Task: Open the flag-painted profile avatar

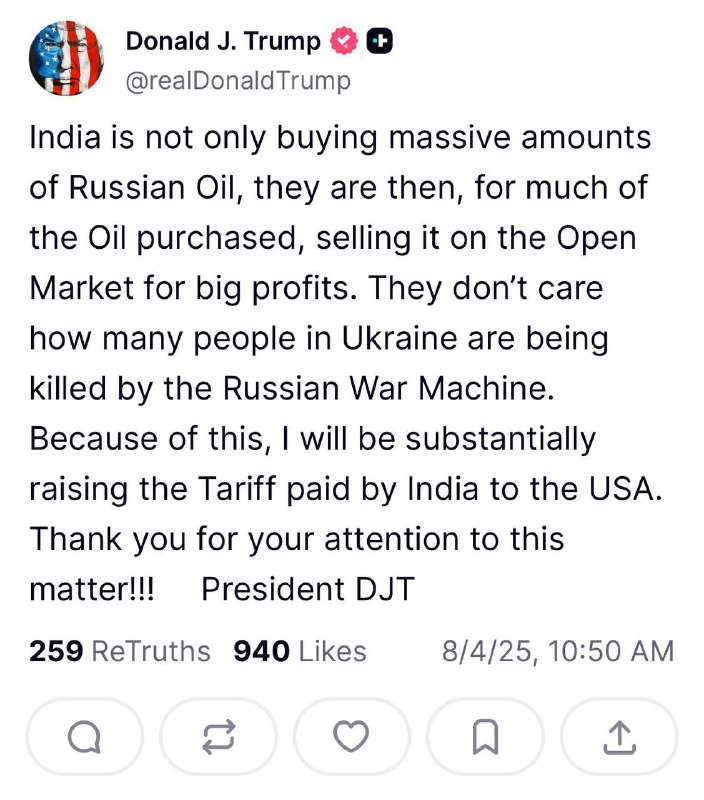Action: pos(66,58)
